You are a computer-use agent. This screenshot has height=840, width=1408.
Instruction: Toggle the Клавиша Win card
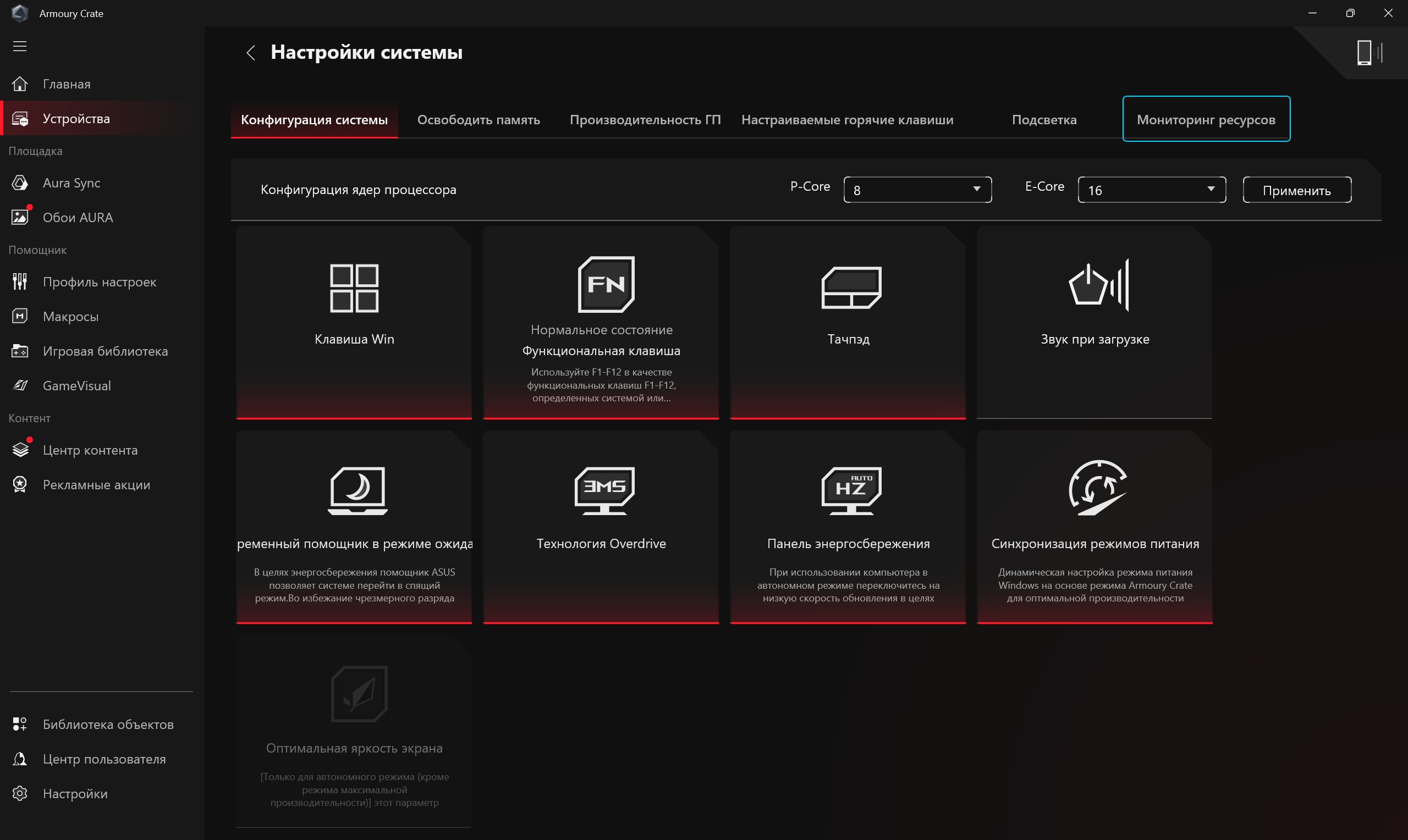point(354,323)
